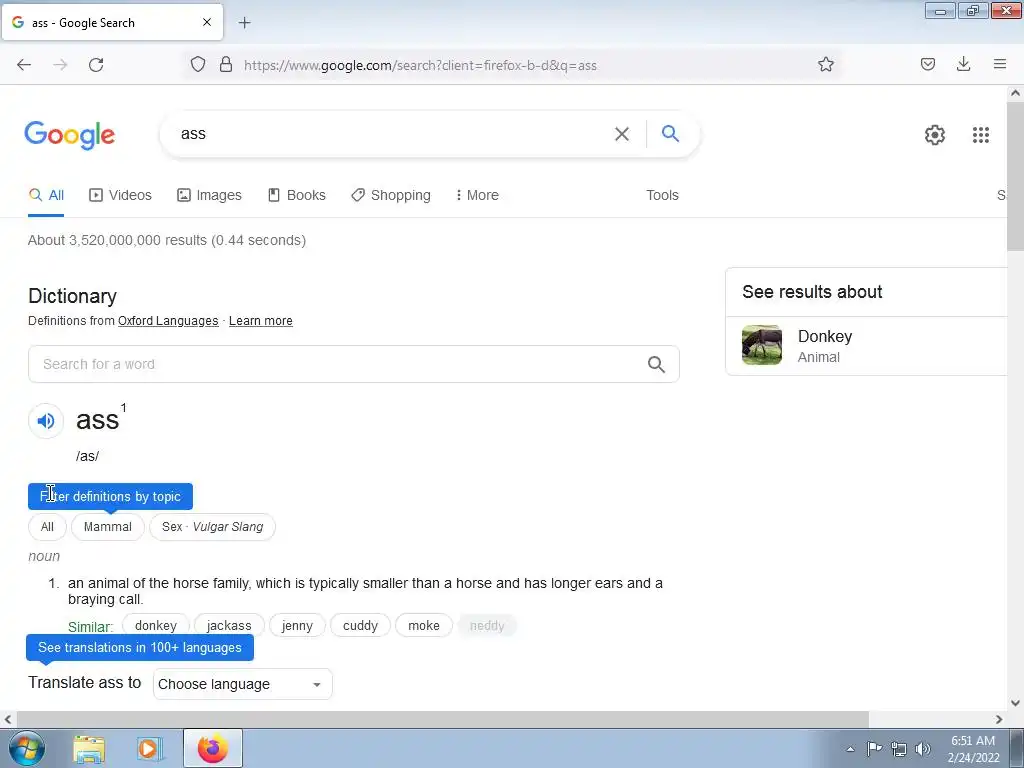This screenshot has width=1024, height=768.
Task: Open the Firefox downloads panel
Action: (963, 64)
